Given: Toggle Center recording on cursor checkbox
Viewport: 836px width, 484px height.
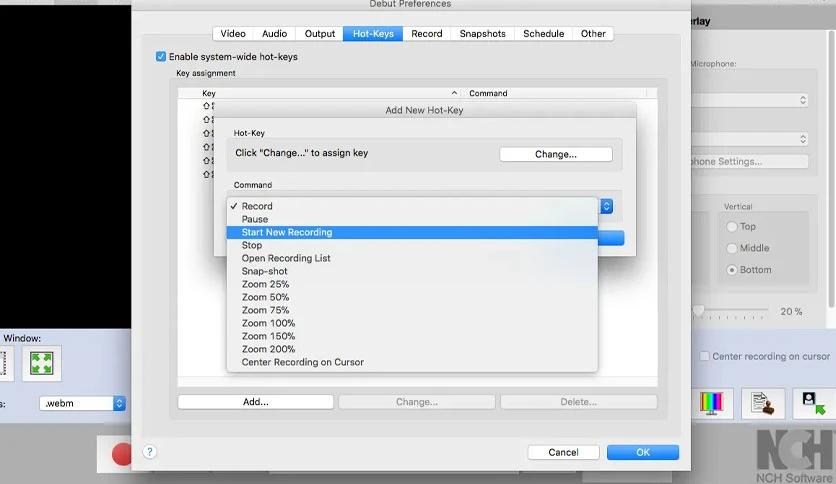Looking at the screenshot, I should click(704, 356).
